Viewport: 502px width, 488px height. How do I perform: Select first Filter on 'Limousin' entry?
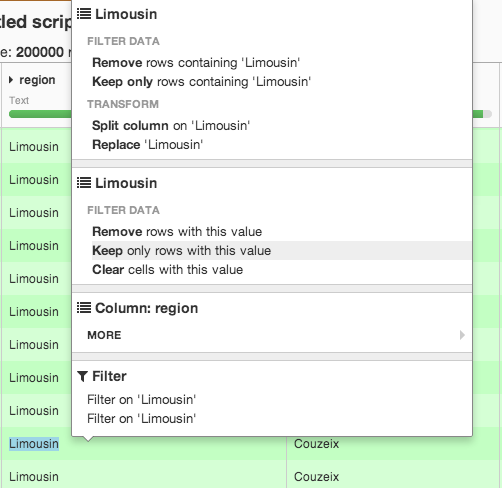click(142, 400)
